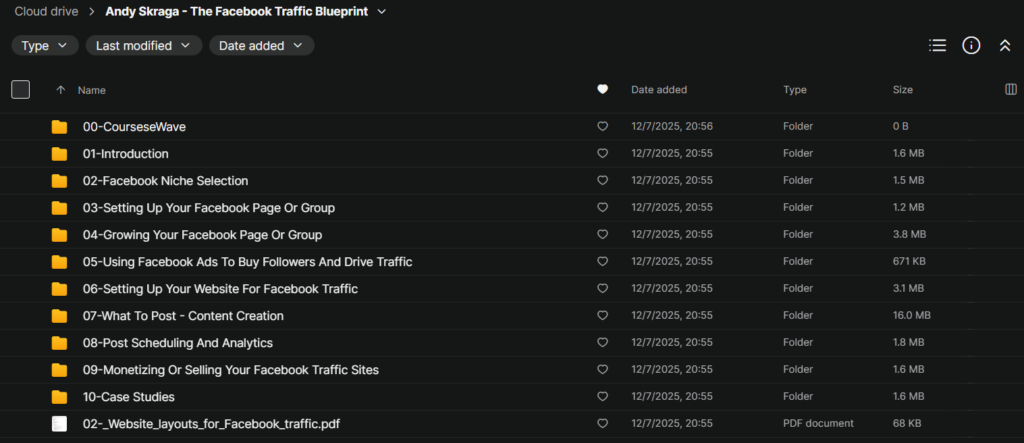
Task: Collapse filters with double chevron icon
Action: tap(1004, 45)
